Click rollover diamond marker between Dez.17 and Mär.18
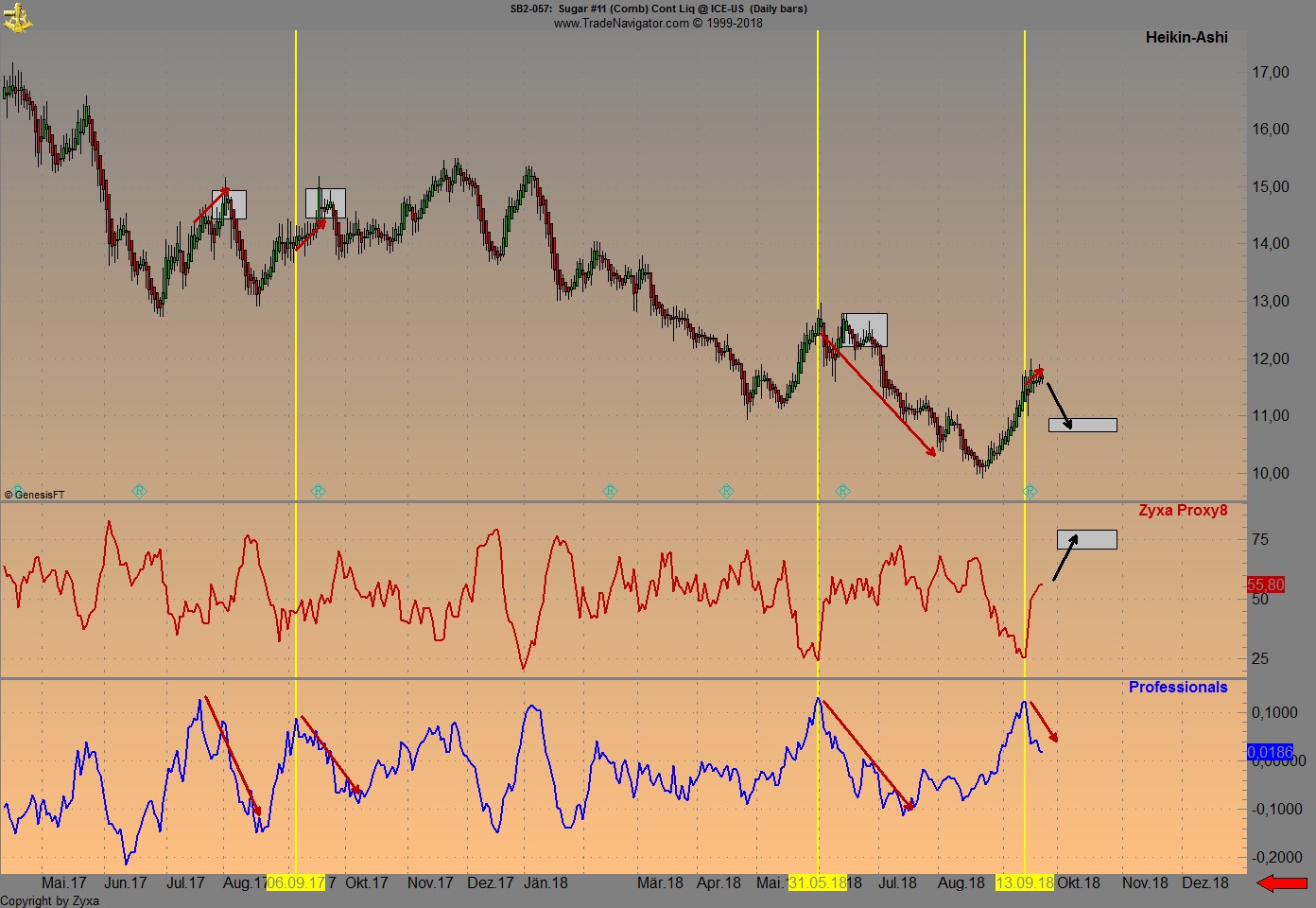The image size is (1316, 908). tap(610, 491)
